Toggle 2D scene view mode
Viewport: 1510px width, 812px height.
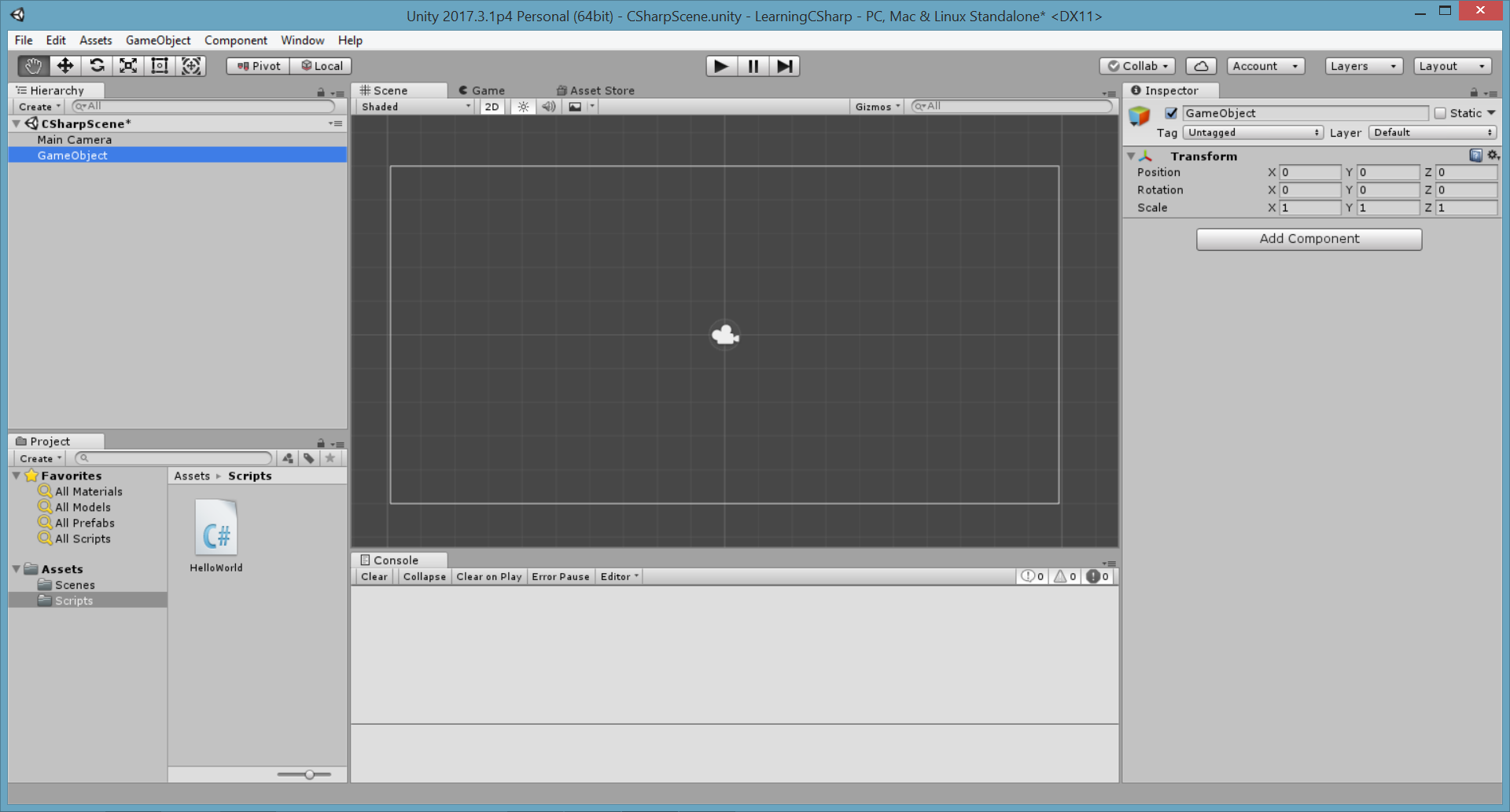pyautogui.click(x=492, y=107)
